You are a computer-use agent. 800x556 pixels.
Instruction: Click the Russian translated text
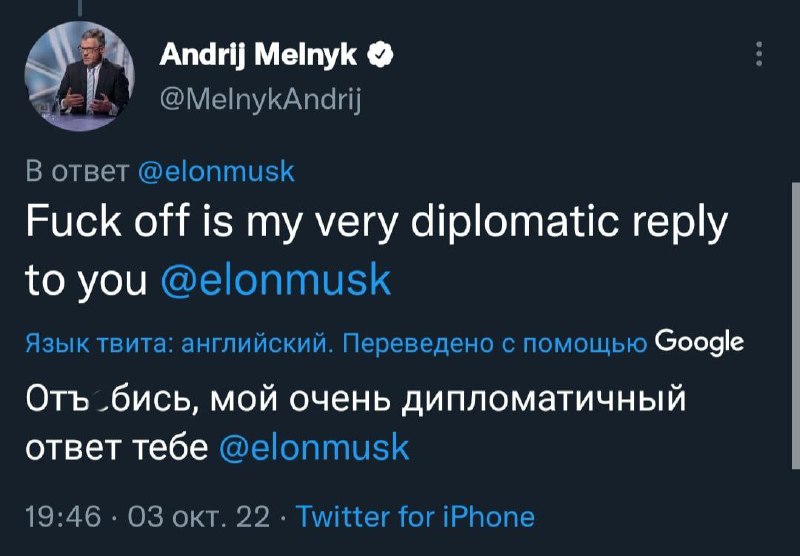tap(356, 422)
